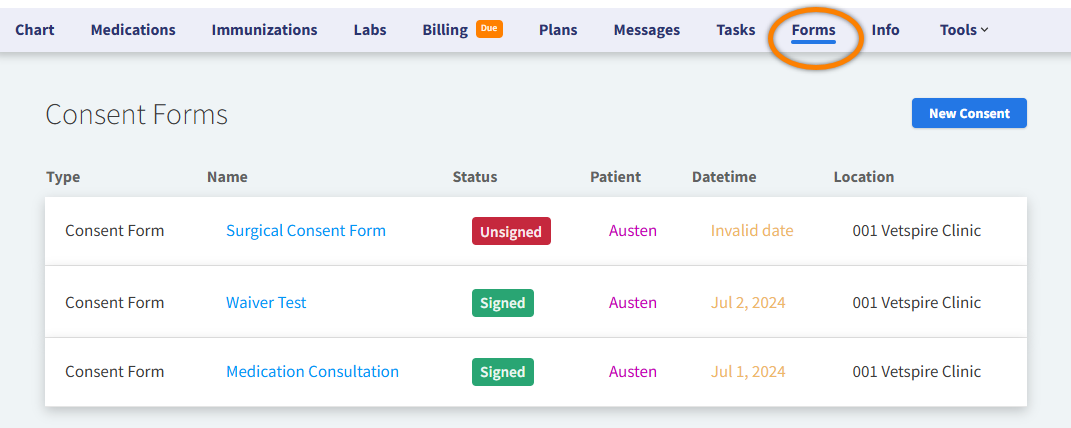Click patient Austen in Surgical Consent row
1071x428 pixels.
(x=633, y=231)
